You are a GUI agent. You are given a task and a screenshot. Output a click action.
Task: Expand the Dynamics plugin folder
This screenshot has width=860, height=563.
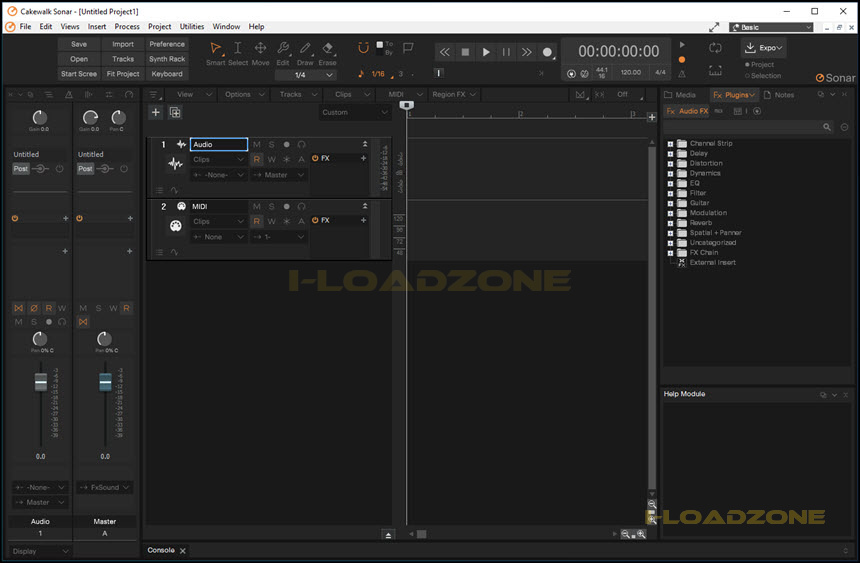click(x=670, y=173)
